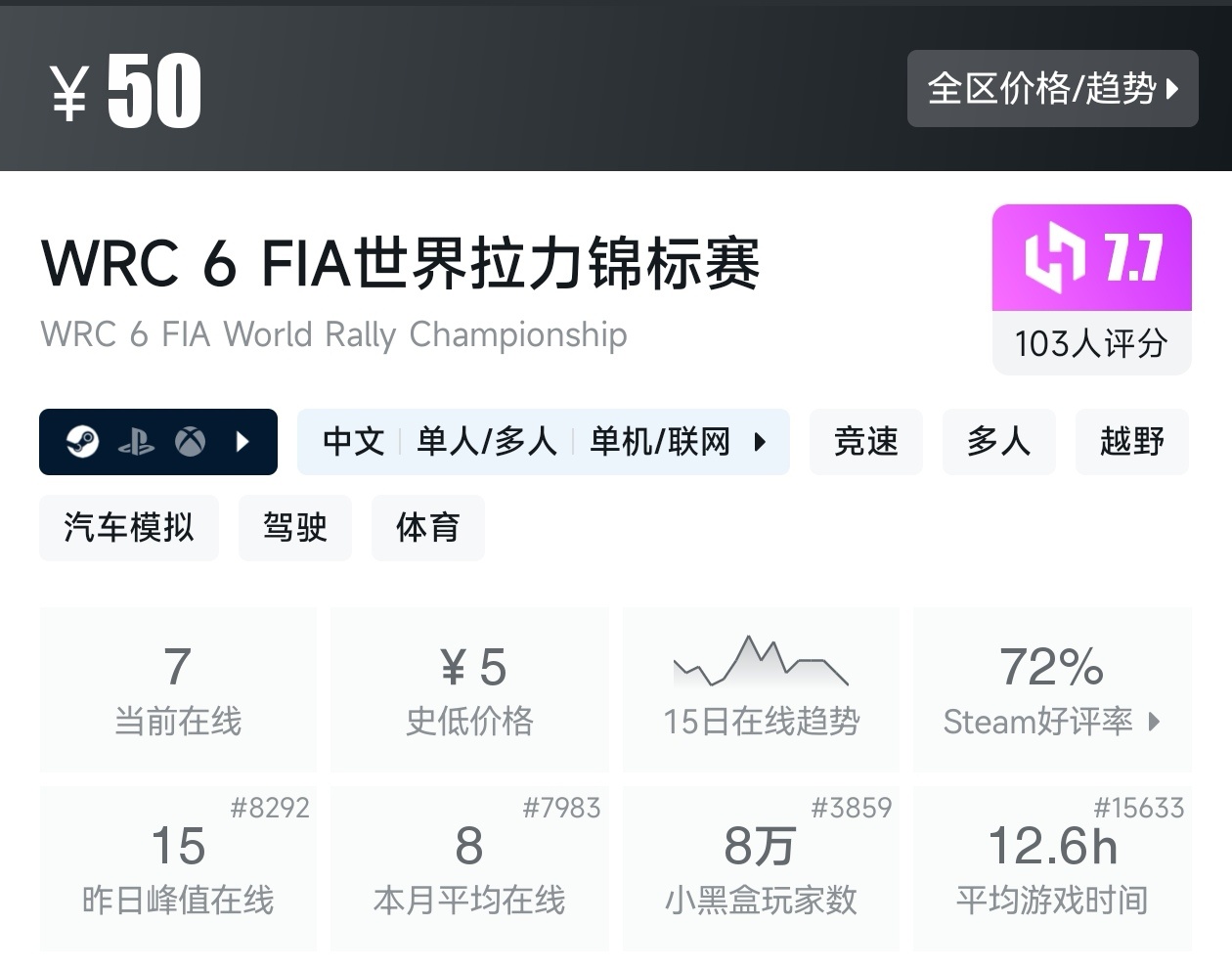Open the 7.7 Heybox score badge
This screenshot has height=969, width=1232.
(x=1092, y=257)
